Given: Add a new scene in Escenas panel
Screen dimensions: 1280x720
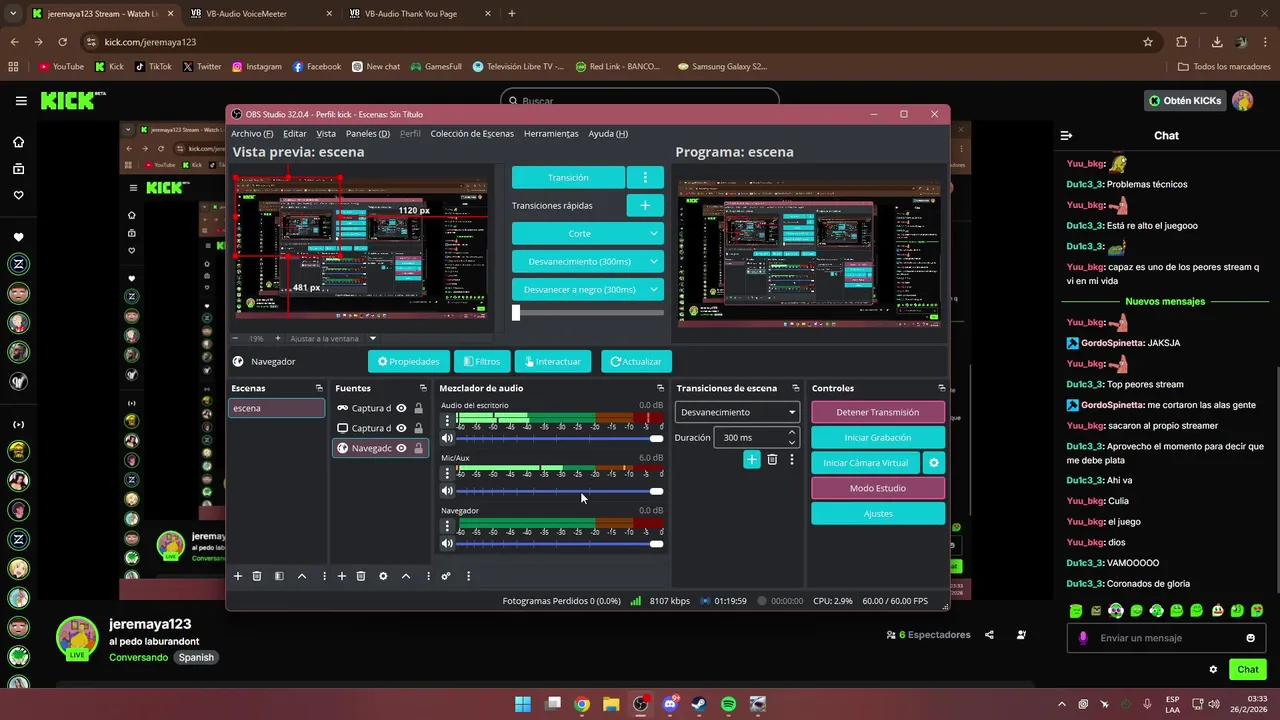Looking at the screenshot, I should coord(238,576).
